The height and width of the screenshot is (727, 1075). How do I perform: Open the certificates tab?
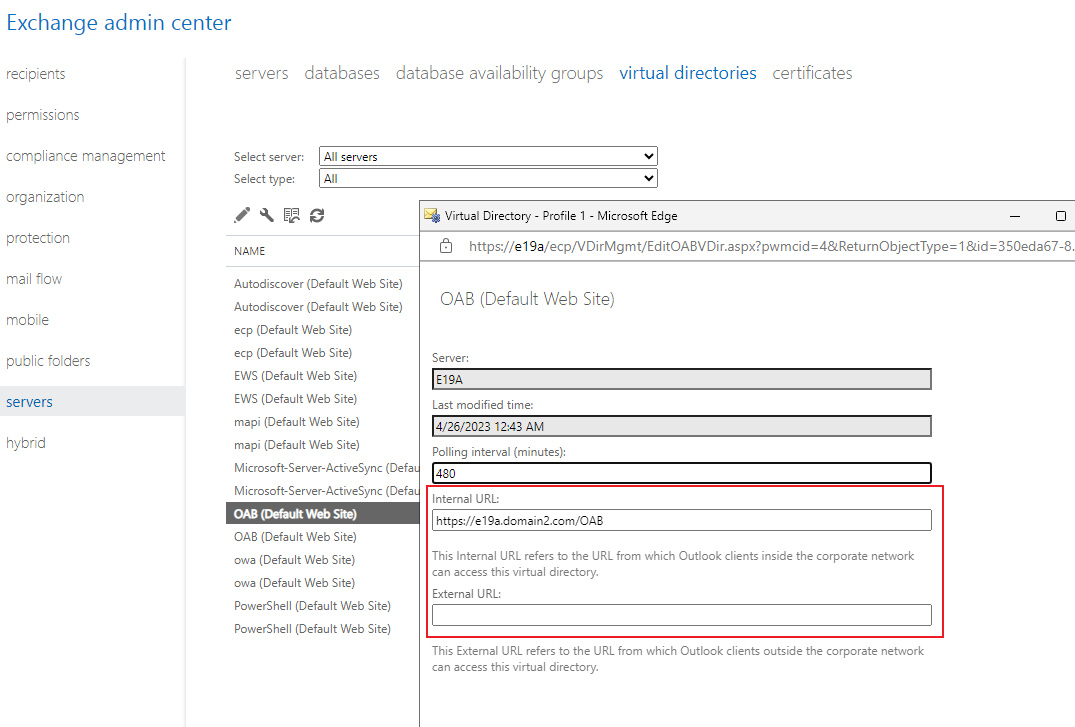pos(812,73)
